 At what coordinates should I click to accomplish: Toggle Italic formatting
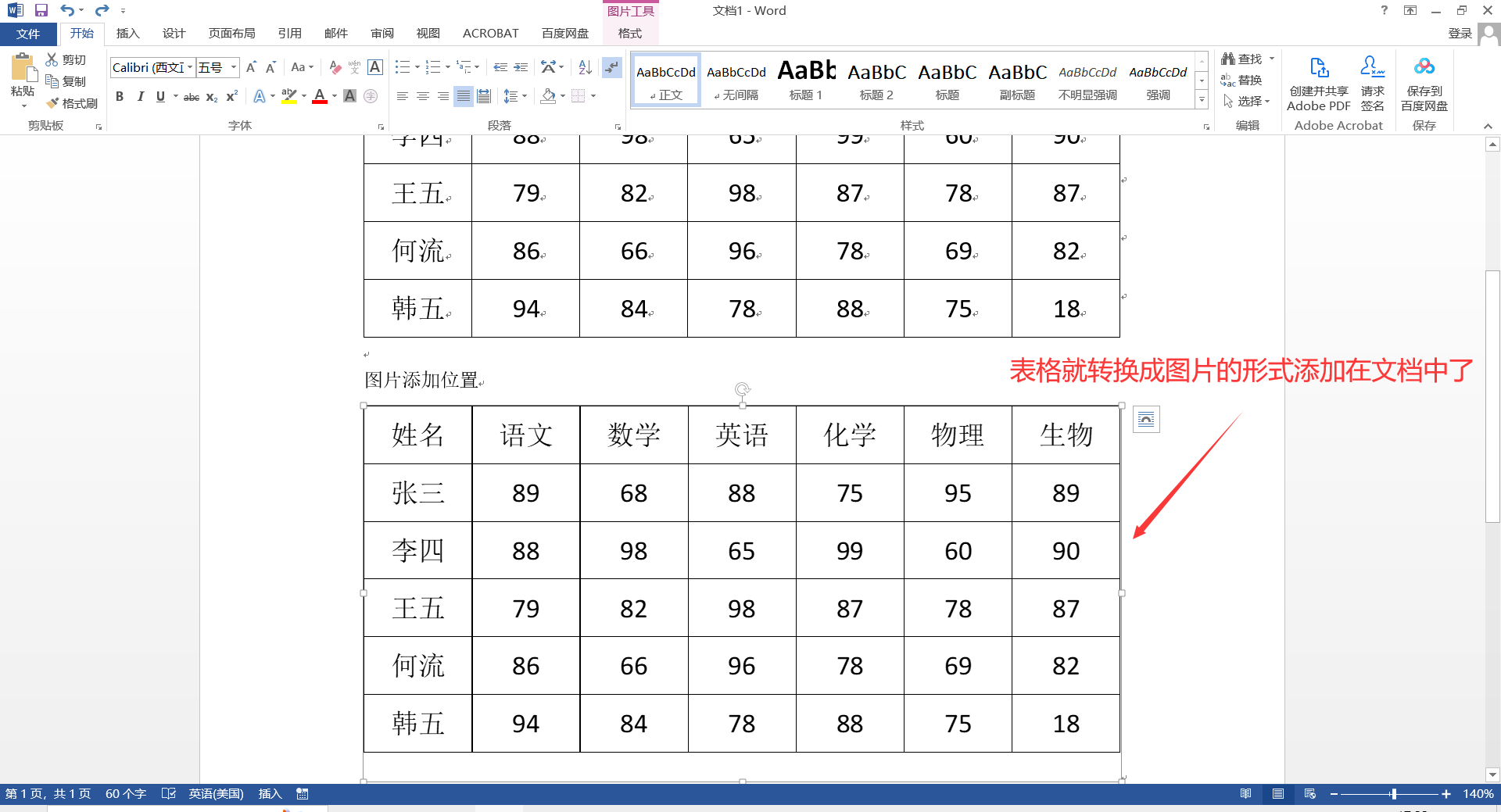140,96
